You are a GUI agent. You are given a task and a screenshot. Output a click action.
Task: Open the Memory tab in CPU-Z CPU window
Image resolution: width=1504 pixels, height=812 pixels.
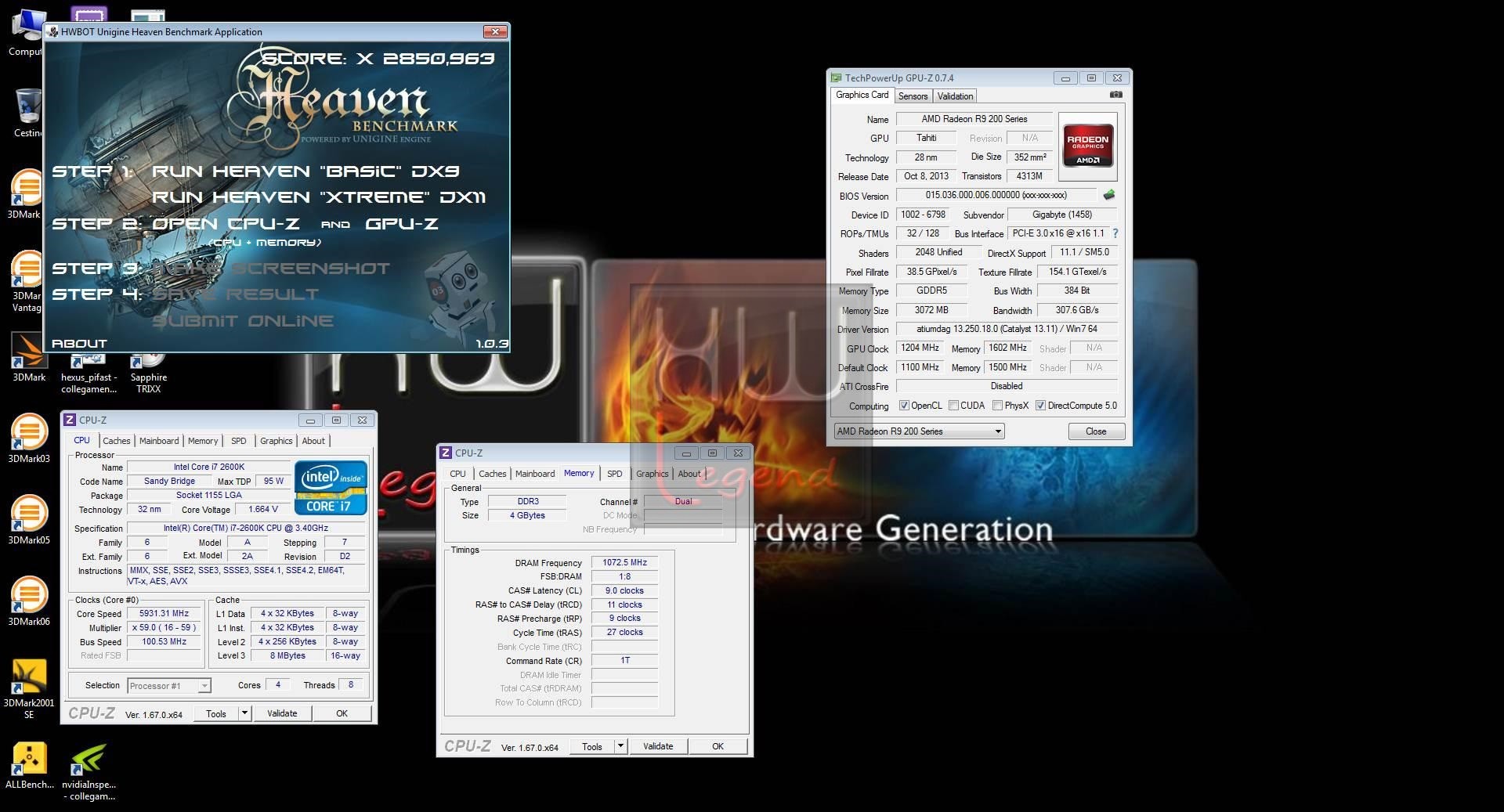click(x=203, y=441)
